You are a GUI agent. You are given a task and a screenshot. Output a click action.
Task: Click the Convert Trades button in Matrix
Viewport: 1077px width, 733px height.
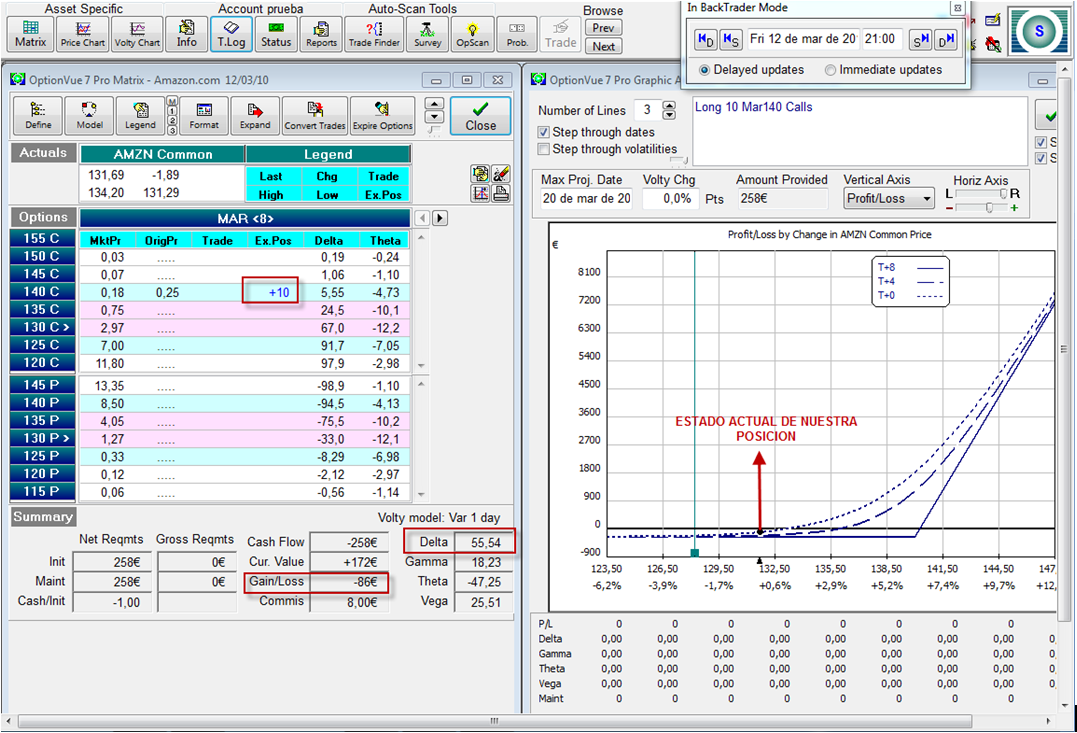pyautogui.click(x=314, y=116)
